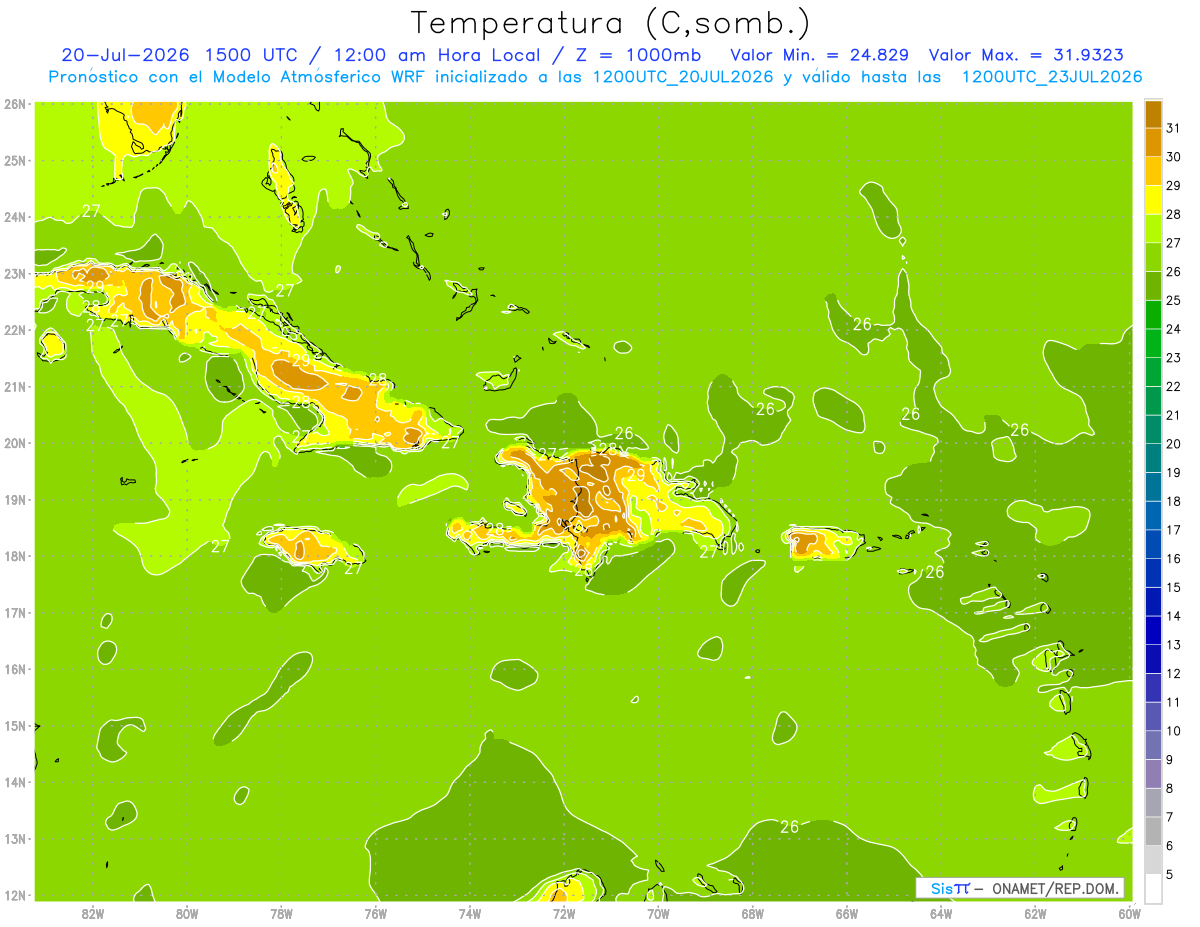Click the yellow legend swatch between 28 and 29
Image resolution: width=1200 pixels, height=927 pixels.
1153,199
